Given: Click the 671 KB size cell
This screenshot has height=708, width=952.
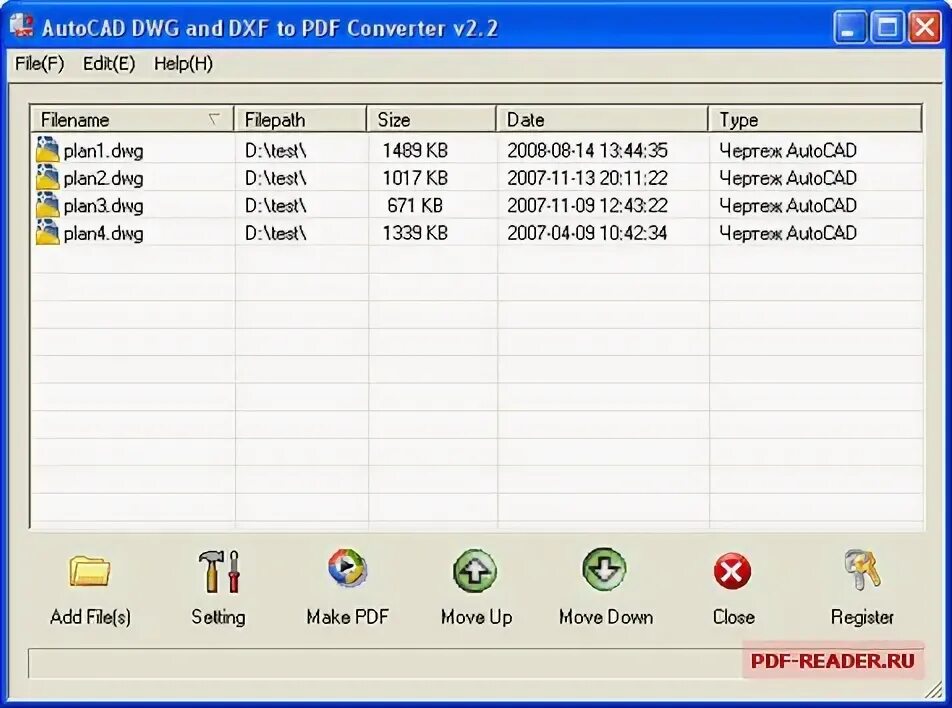Looking at the screenshot, I should point(415,205).
